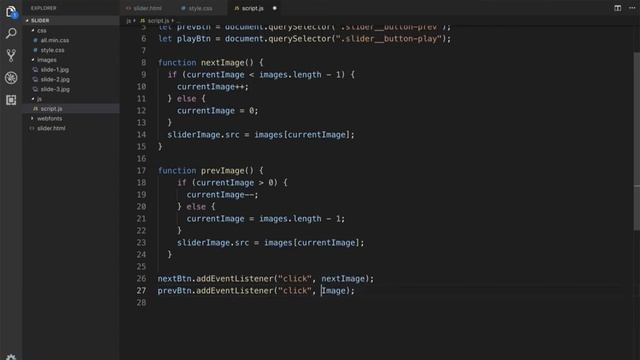The width and height of the screenshot is (640, 360).
Task: Click nextBtn.addEventListener on line 26
Action: 216,279
